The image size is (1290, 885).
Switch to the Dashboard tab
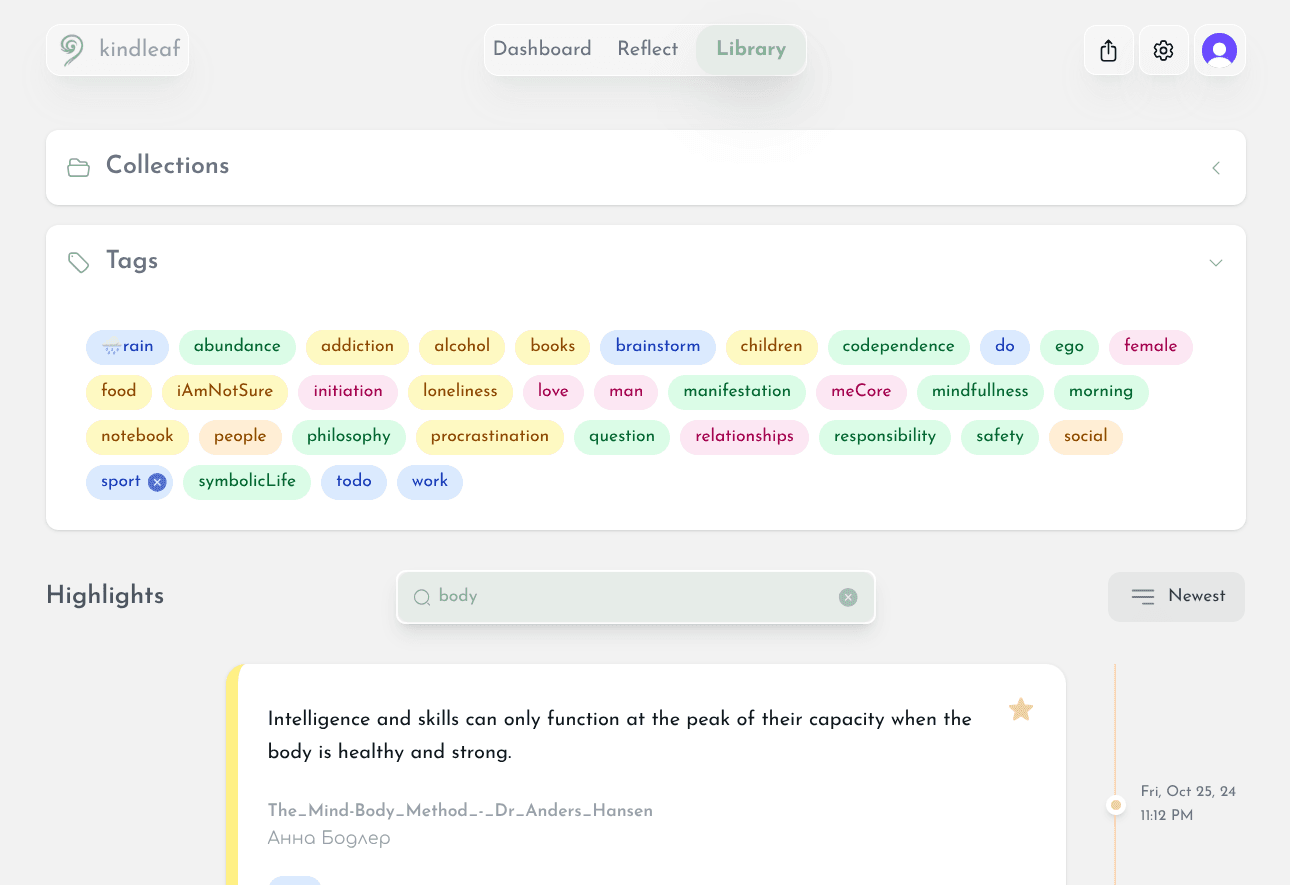point(542,48)
